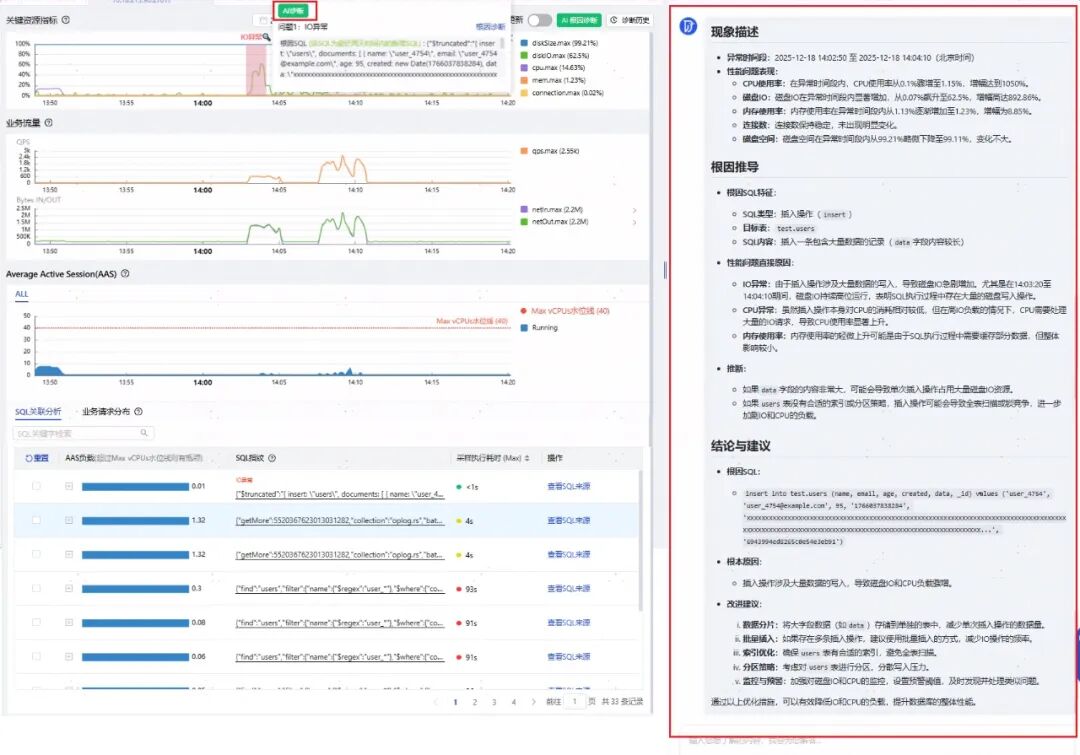Click diskSize.max legend color swatch
The width and height of the screenshot is (1080, 755).
[524, 43]
